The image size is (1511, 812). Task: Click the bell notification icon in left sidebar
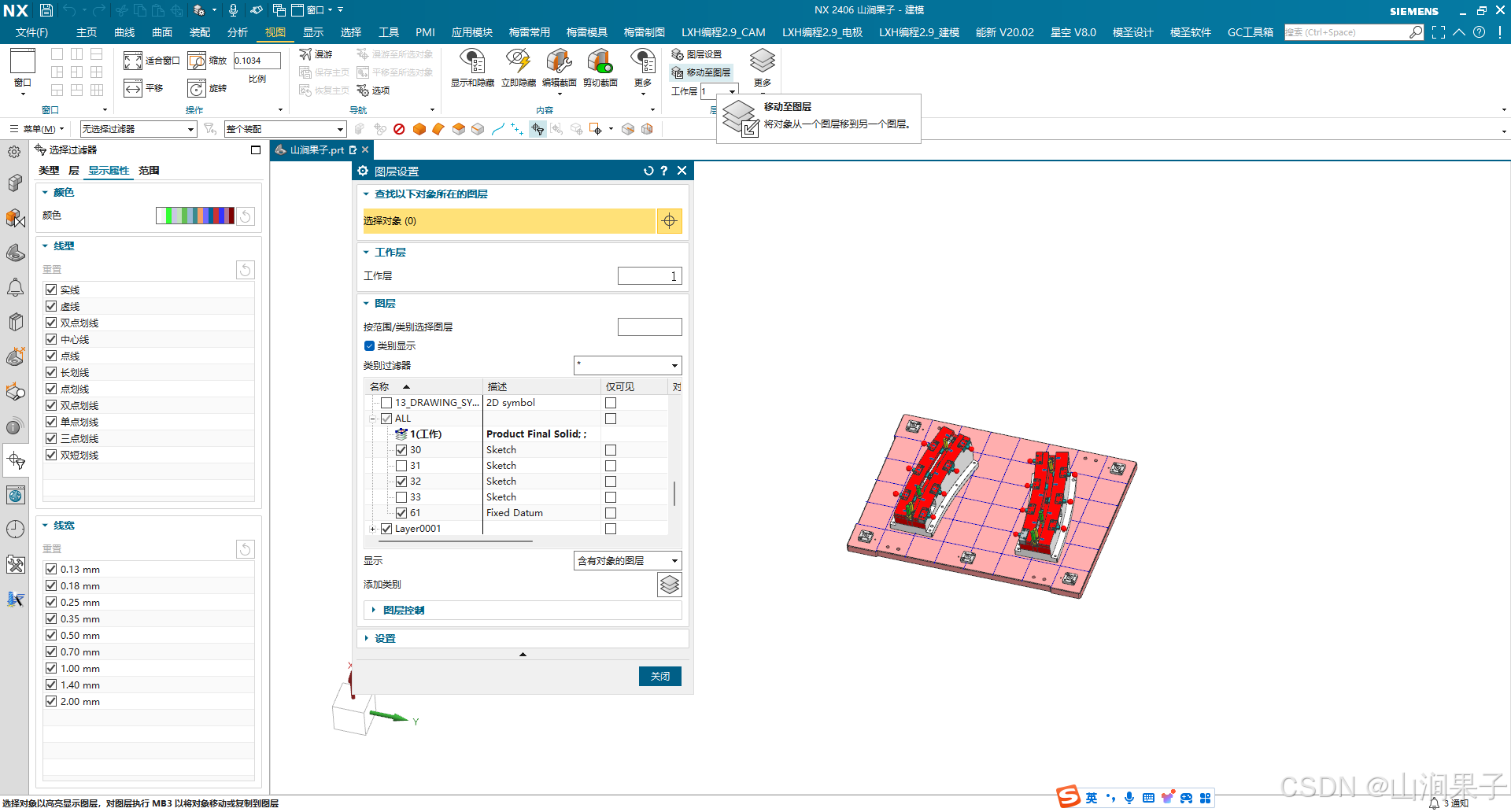tap(15, 288)
